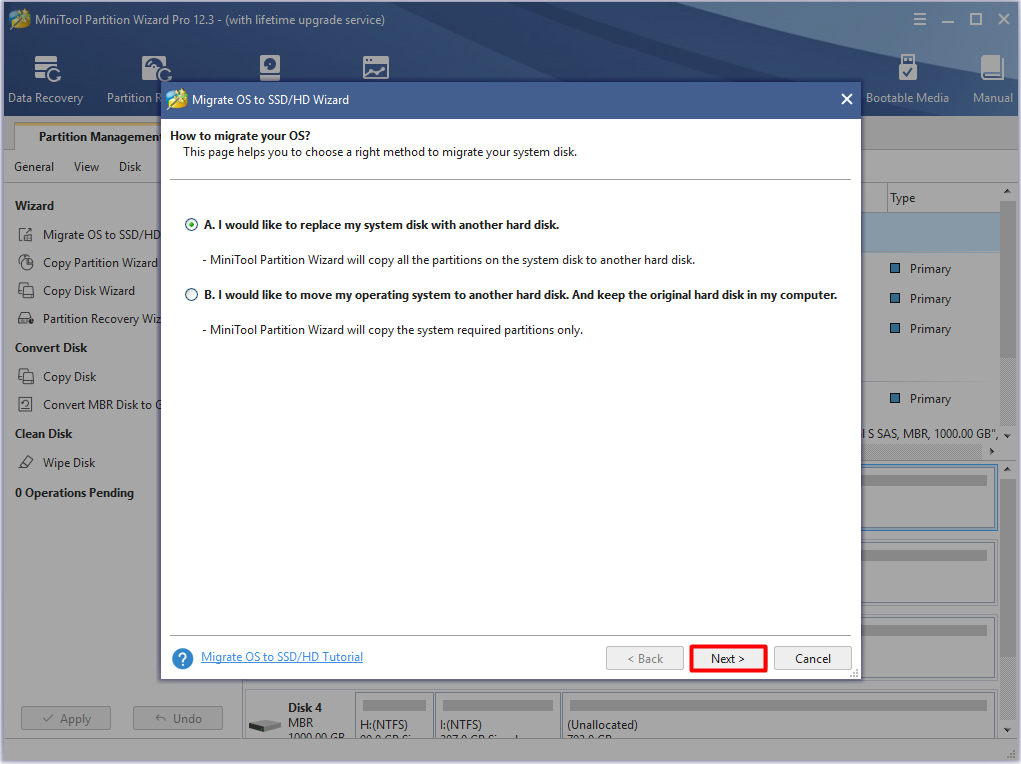Select option B to move operating system only

pos(191,295)
